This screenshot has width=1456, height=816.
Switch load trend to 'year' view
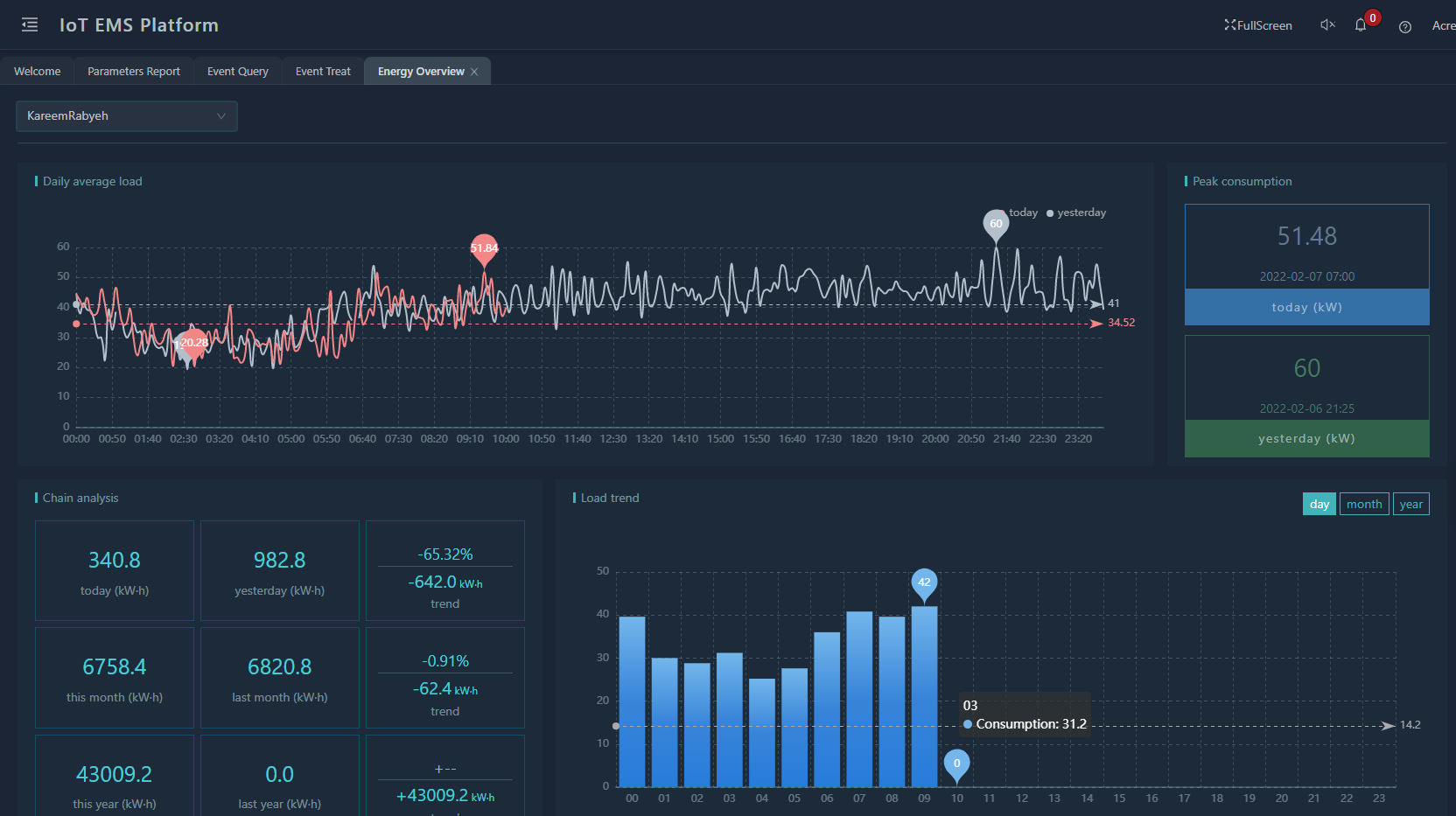(x=1410, y=504)
